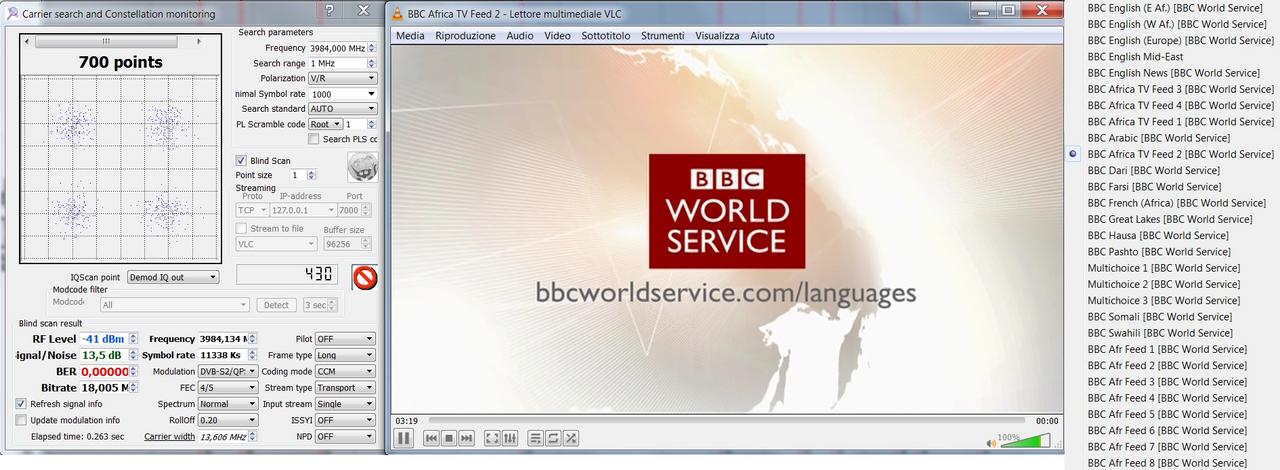Click VLC previous track button

click(431, 438)
